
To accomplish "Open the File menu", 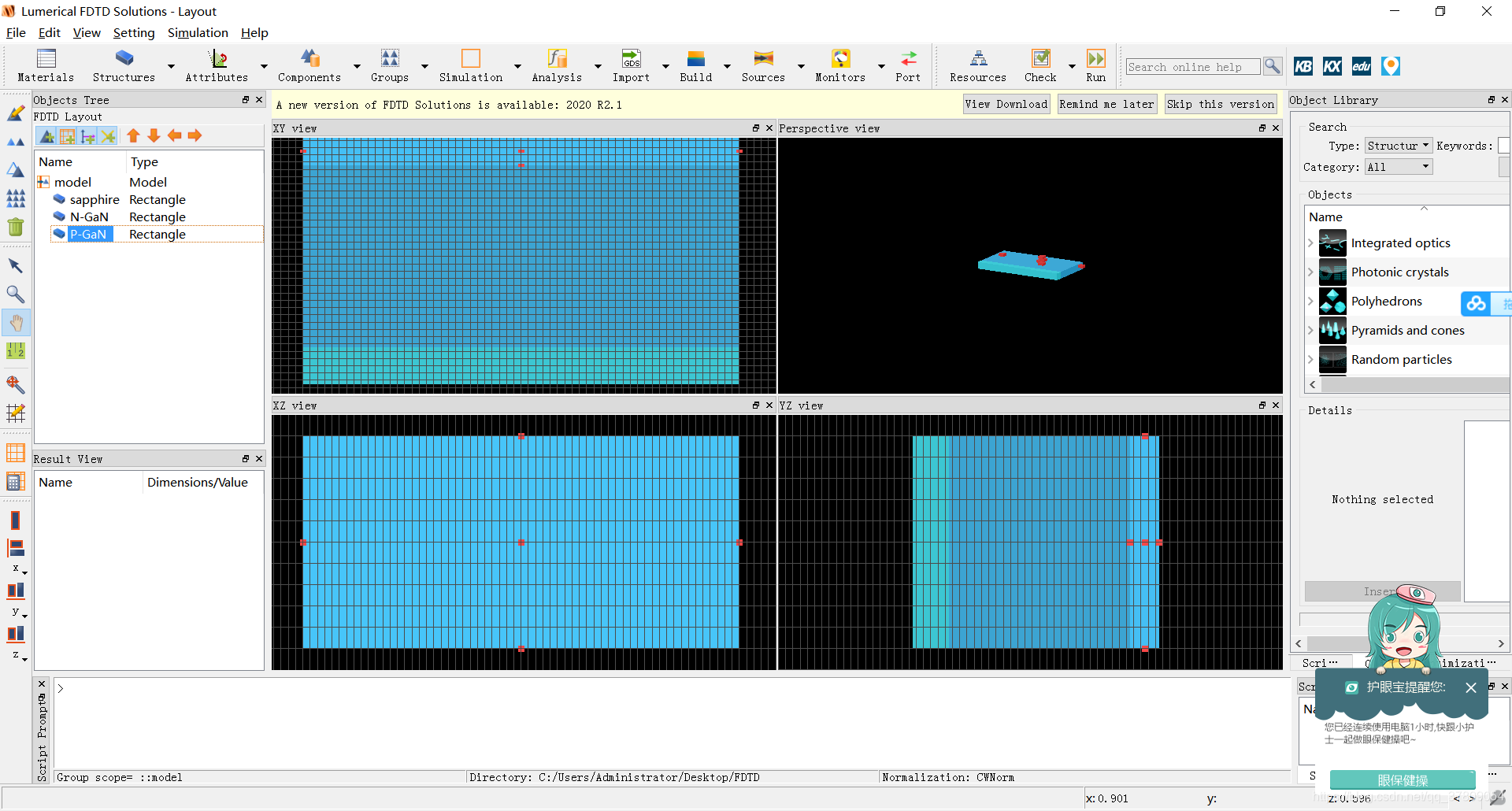I will coord(16,32).
